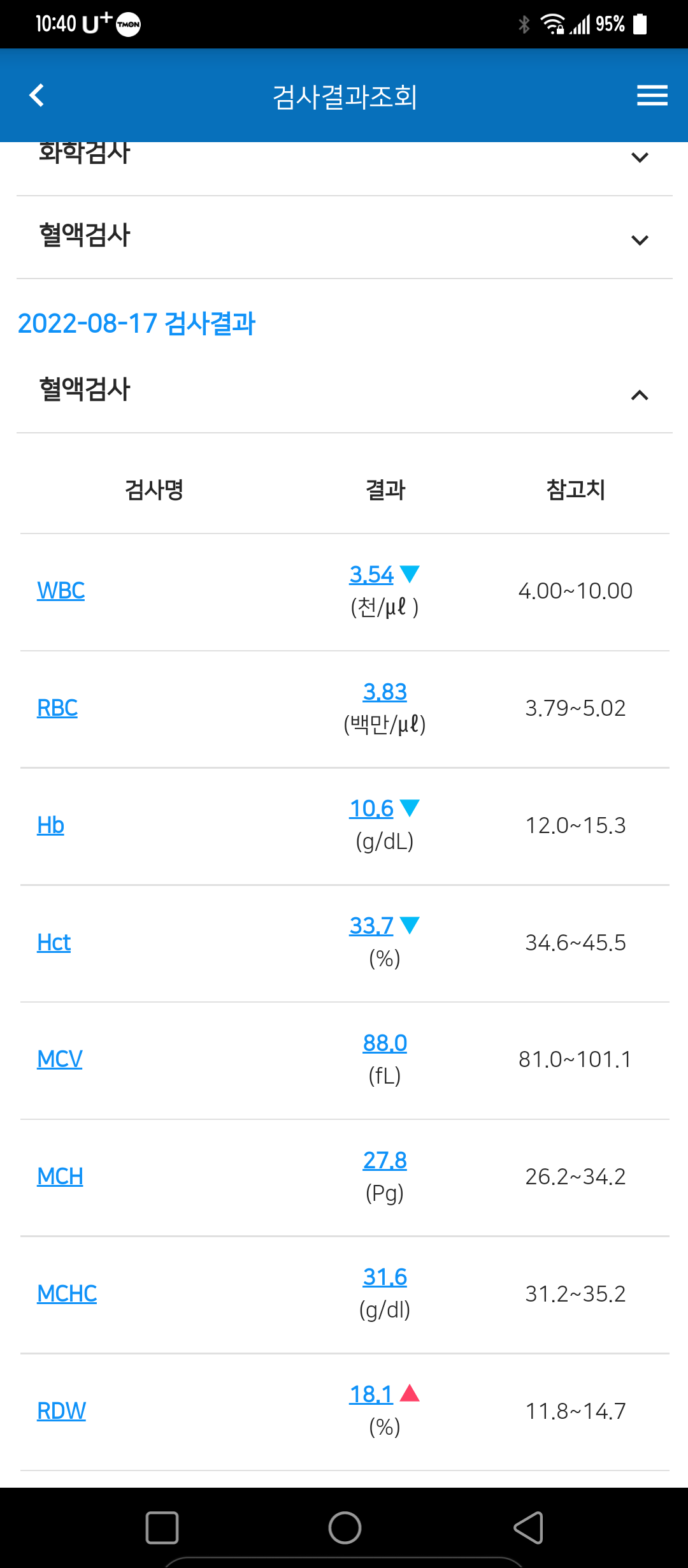Expand the 화학검사 section chevron
The width and height of the screenshot is (688, 1568).
[x=640, y=157]
